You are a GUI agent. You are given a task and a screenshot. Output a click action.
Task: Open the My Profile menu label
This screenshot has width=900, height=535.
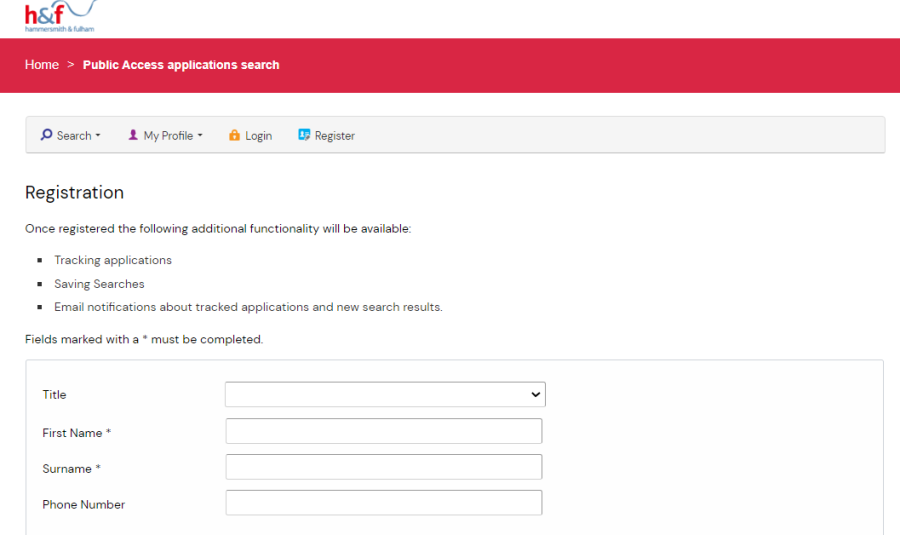168,136
